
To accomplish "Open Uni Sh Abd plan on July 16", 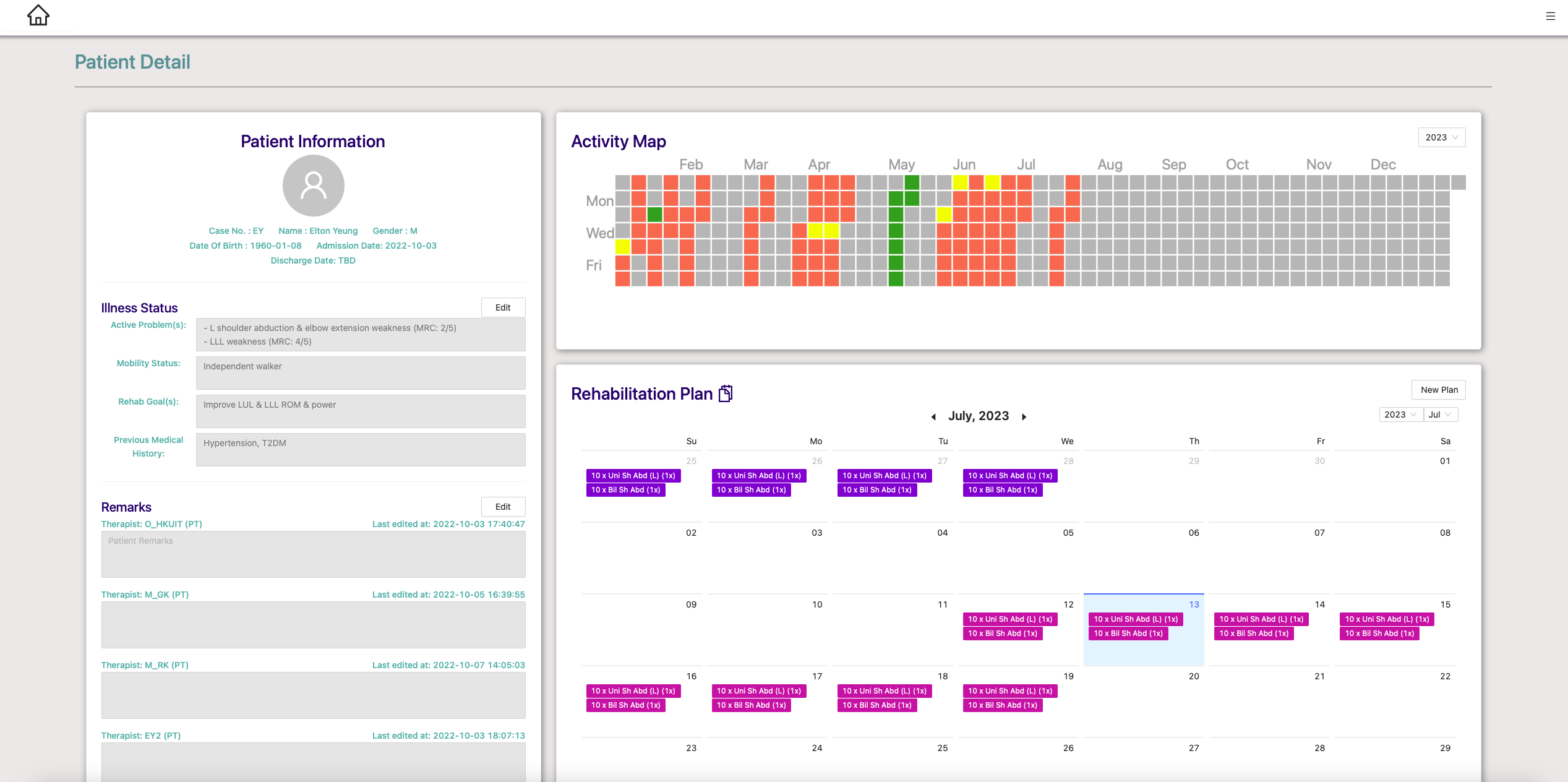I will pos(633,691).
